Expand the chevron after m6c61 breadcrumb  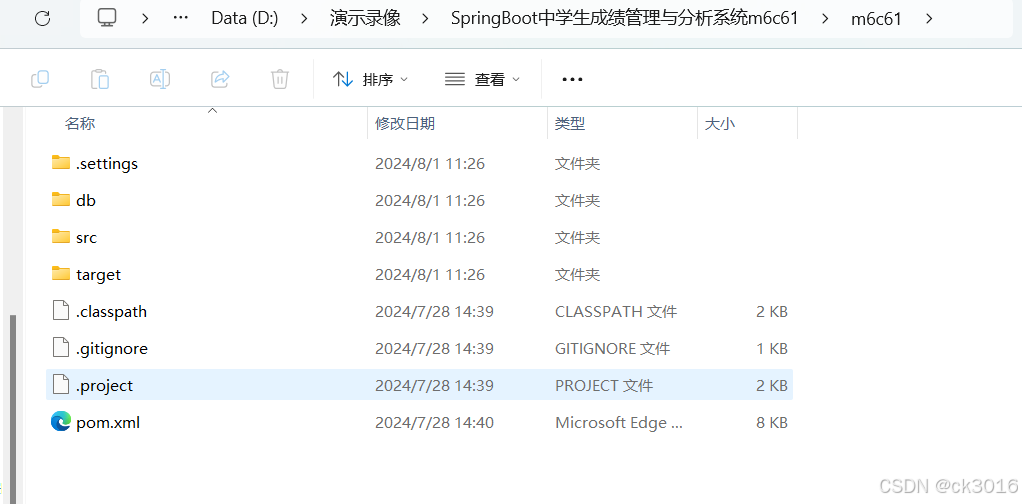pos(929,18)
